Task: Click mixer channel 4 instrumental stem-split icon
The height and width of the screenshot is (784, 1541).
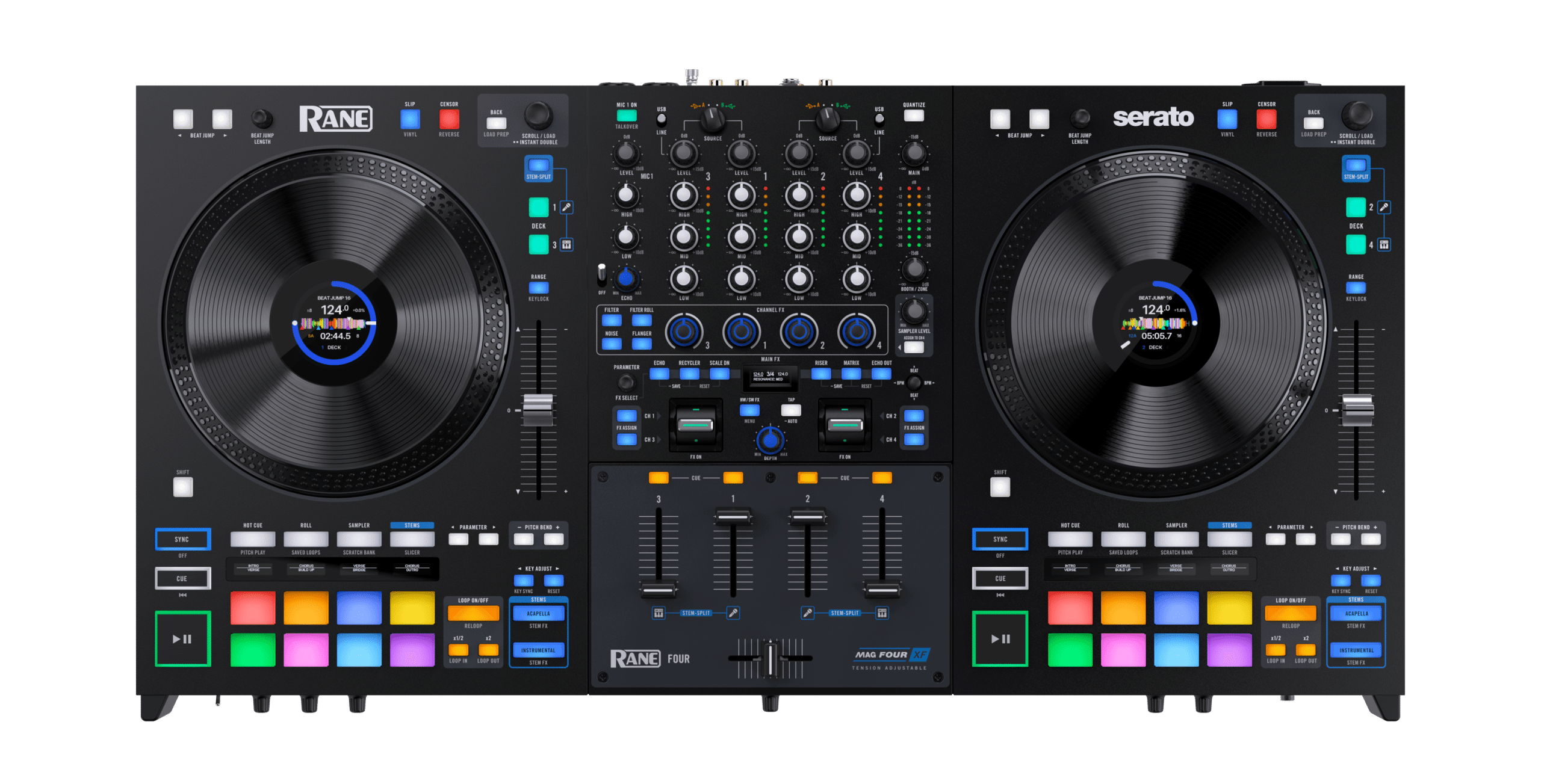Action: click(x=882, y=613)
